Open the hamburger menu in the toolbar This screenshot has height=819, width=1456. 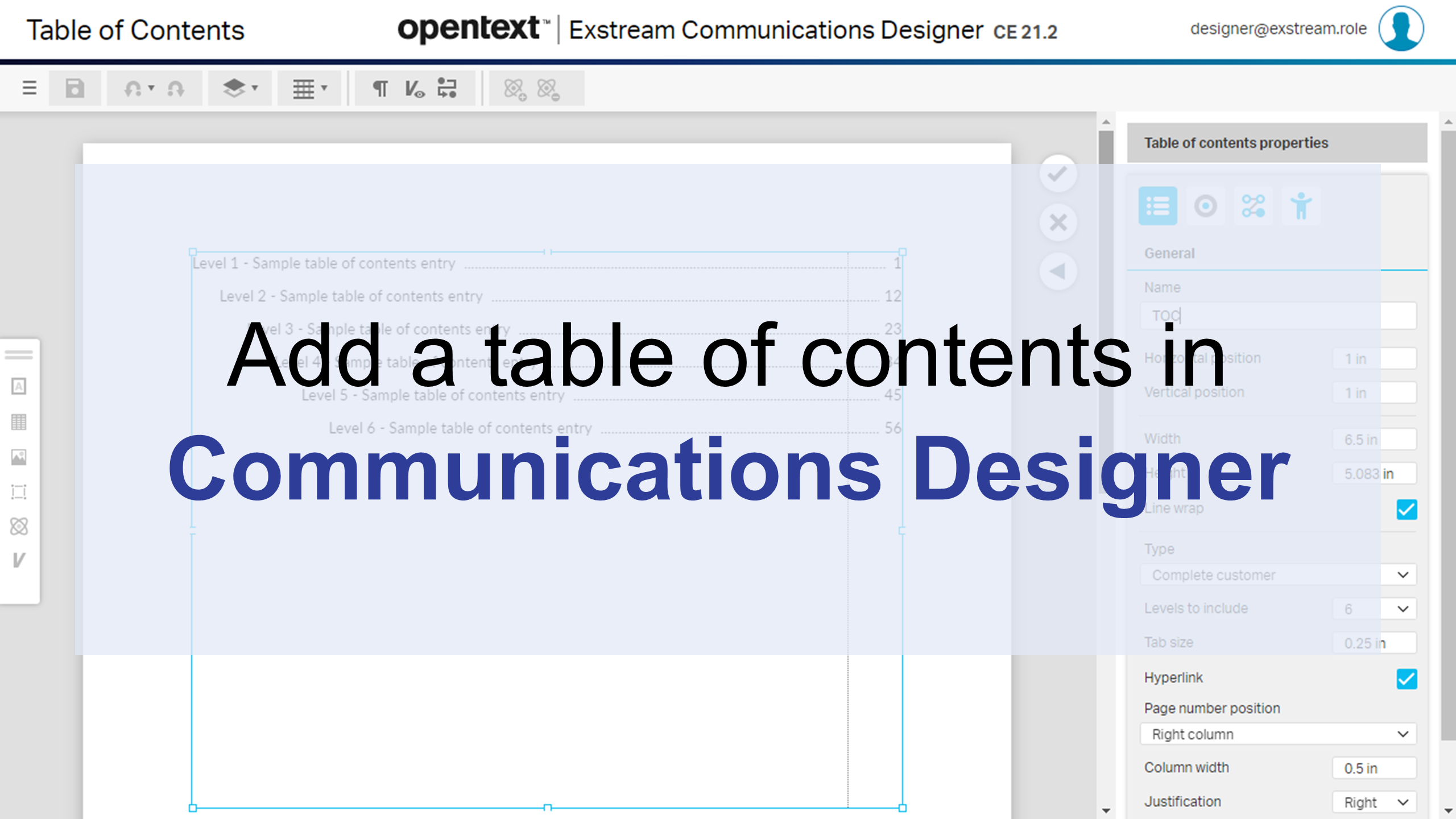coord(30,88)
